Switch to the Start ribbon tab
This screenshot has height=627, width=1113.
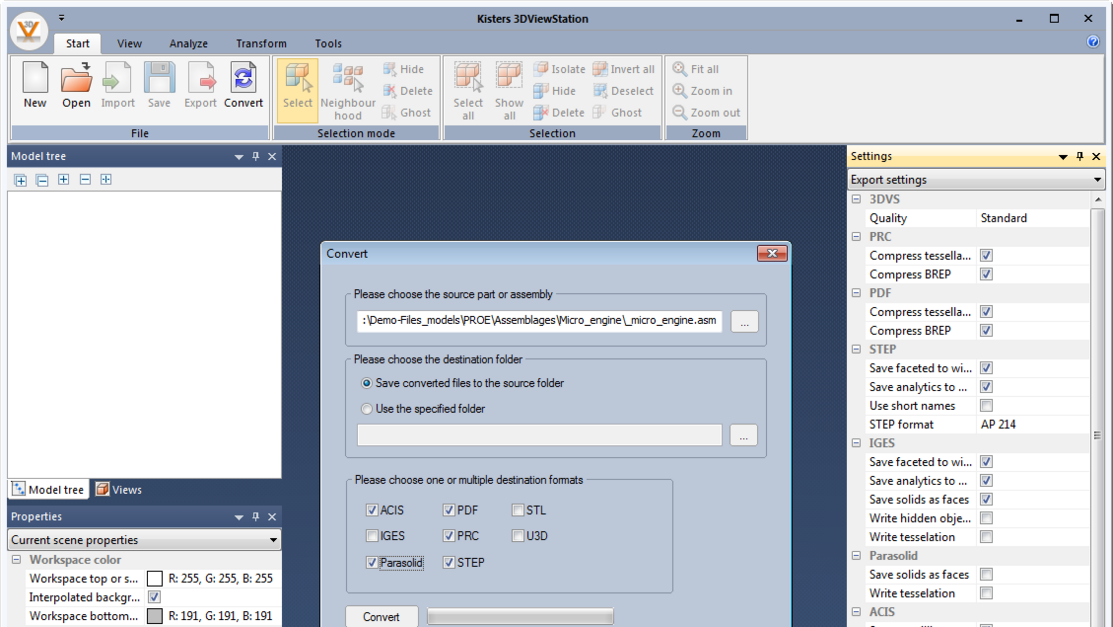pyautogui.click(x=77, y=43)
